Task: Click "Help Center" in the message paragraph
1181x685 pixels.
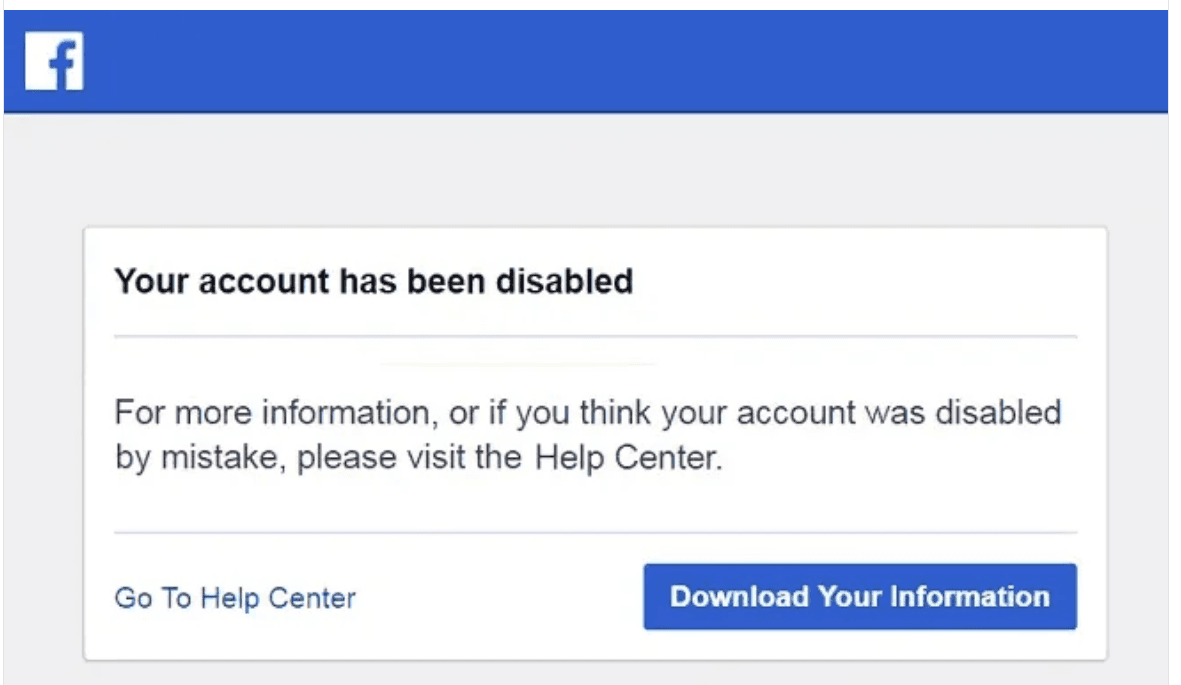Action: (628, 457)
